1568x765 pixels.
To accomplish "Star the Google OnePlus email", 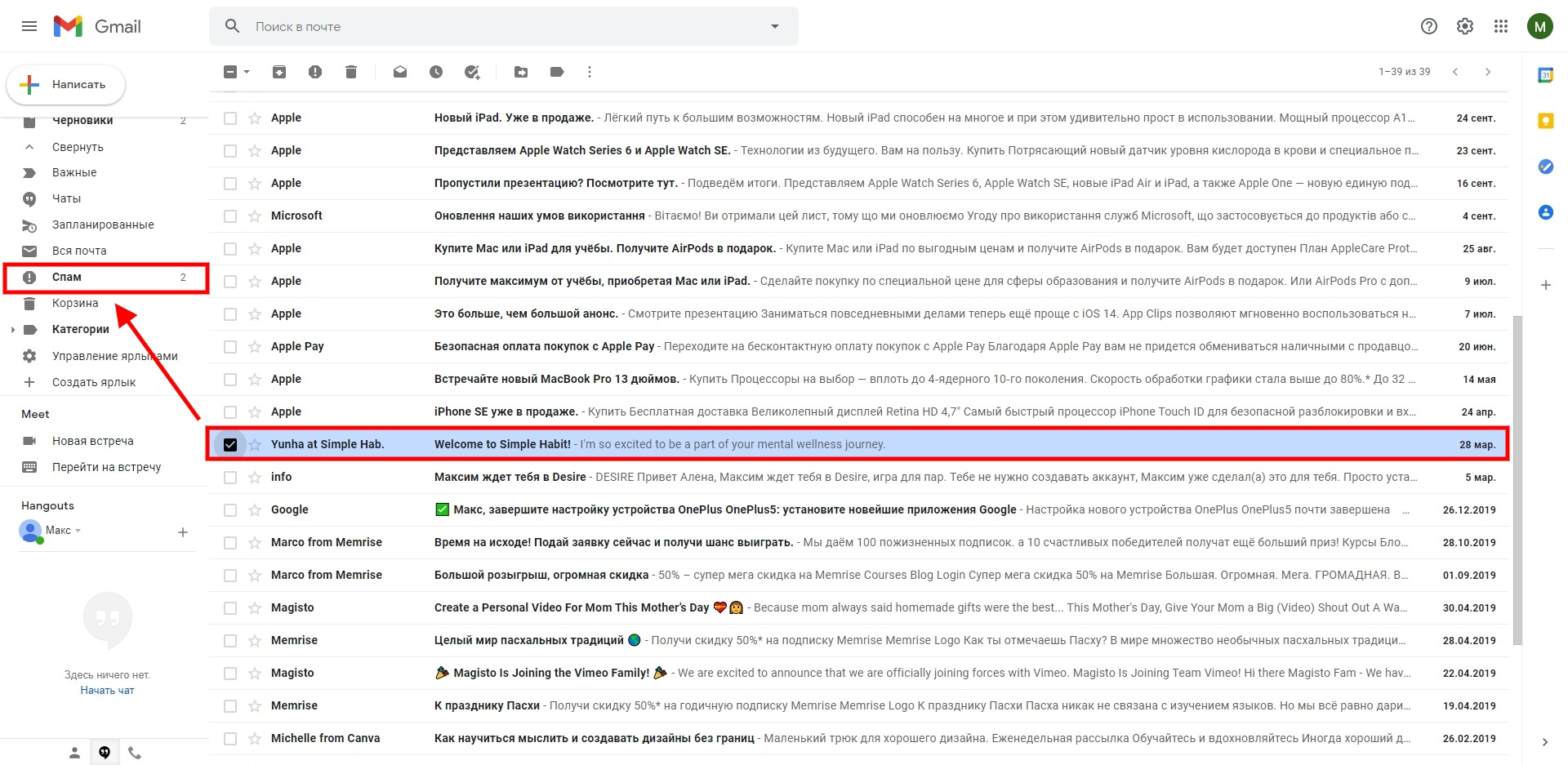I will [255, 509].
